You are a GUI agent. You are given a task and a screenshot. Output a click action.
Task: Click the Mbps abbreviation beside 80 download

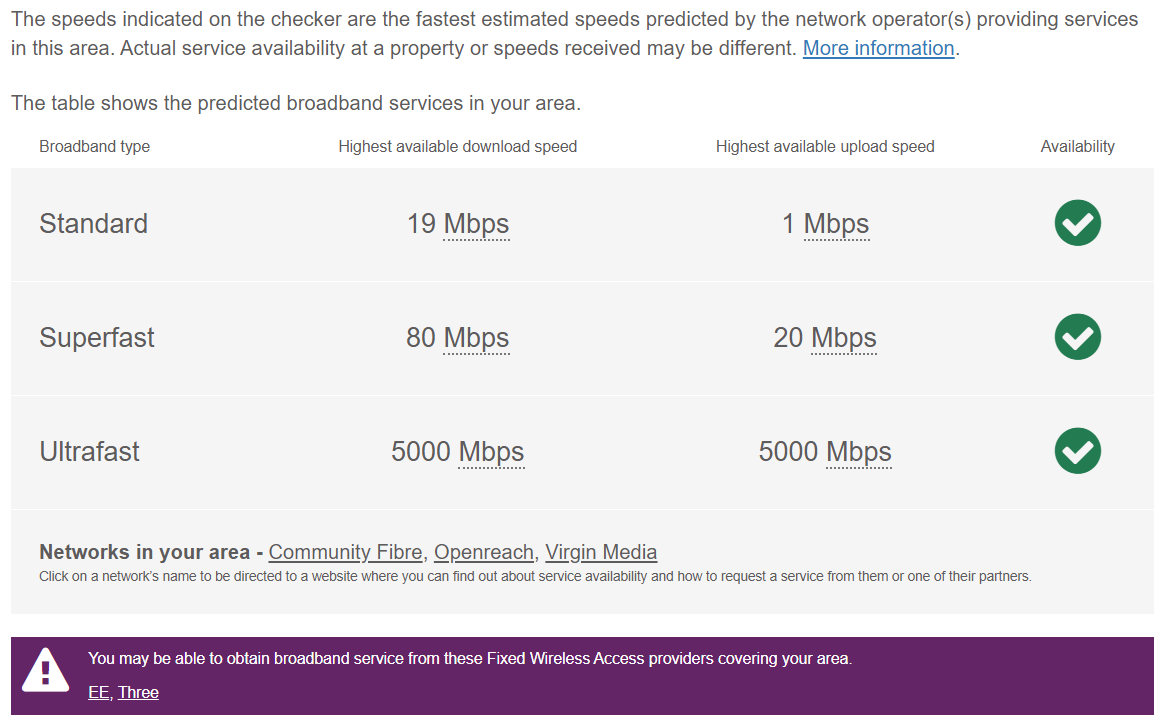click(476, 338)
